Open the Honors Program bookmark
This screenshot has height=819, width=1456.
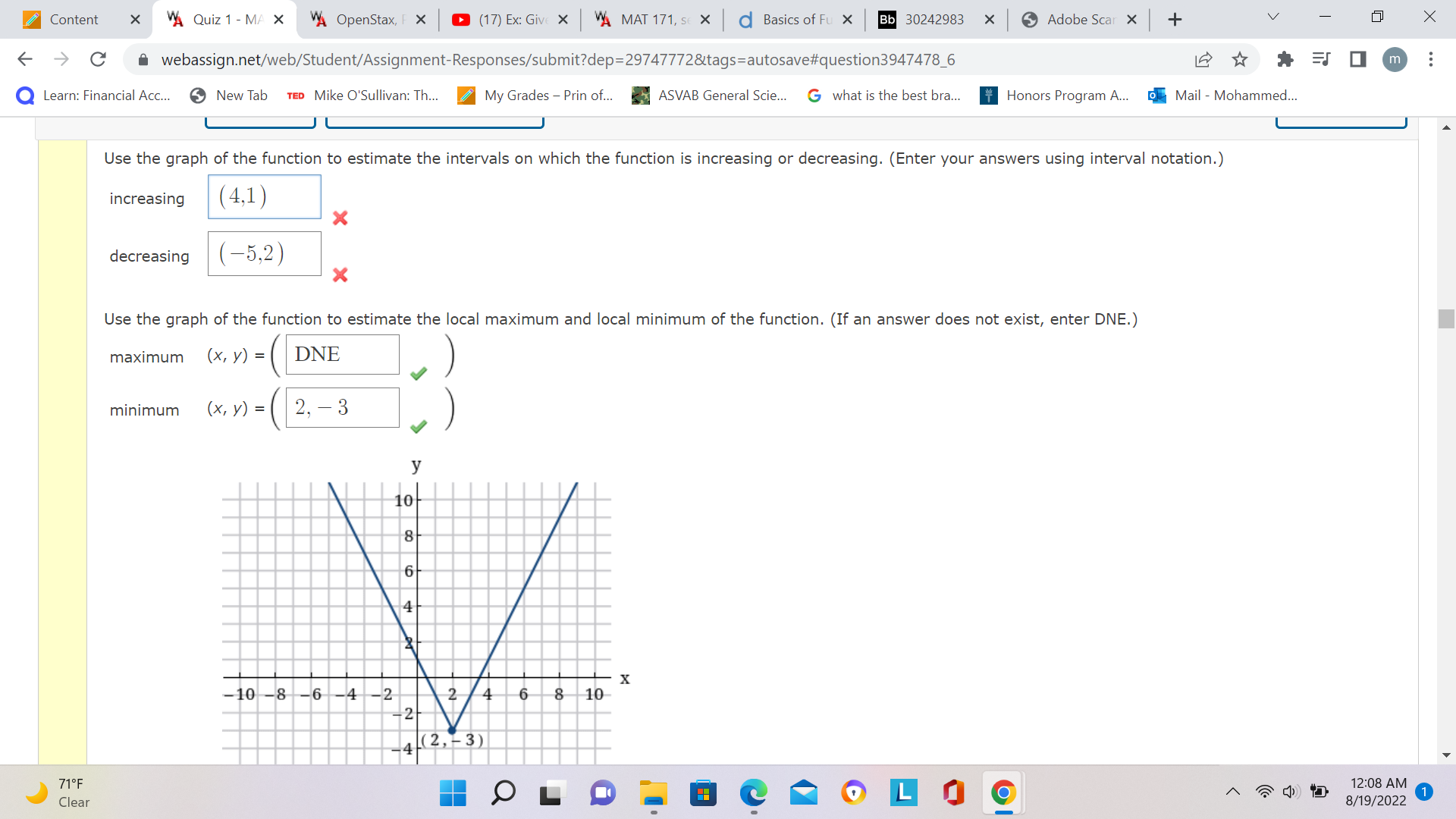(x=1054, y=96)
